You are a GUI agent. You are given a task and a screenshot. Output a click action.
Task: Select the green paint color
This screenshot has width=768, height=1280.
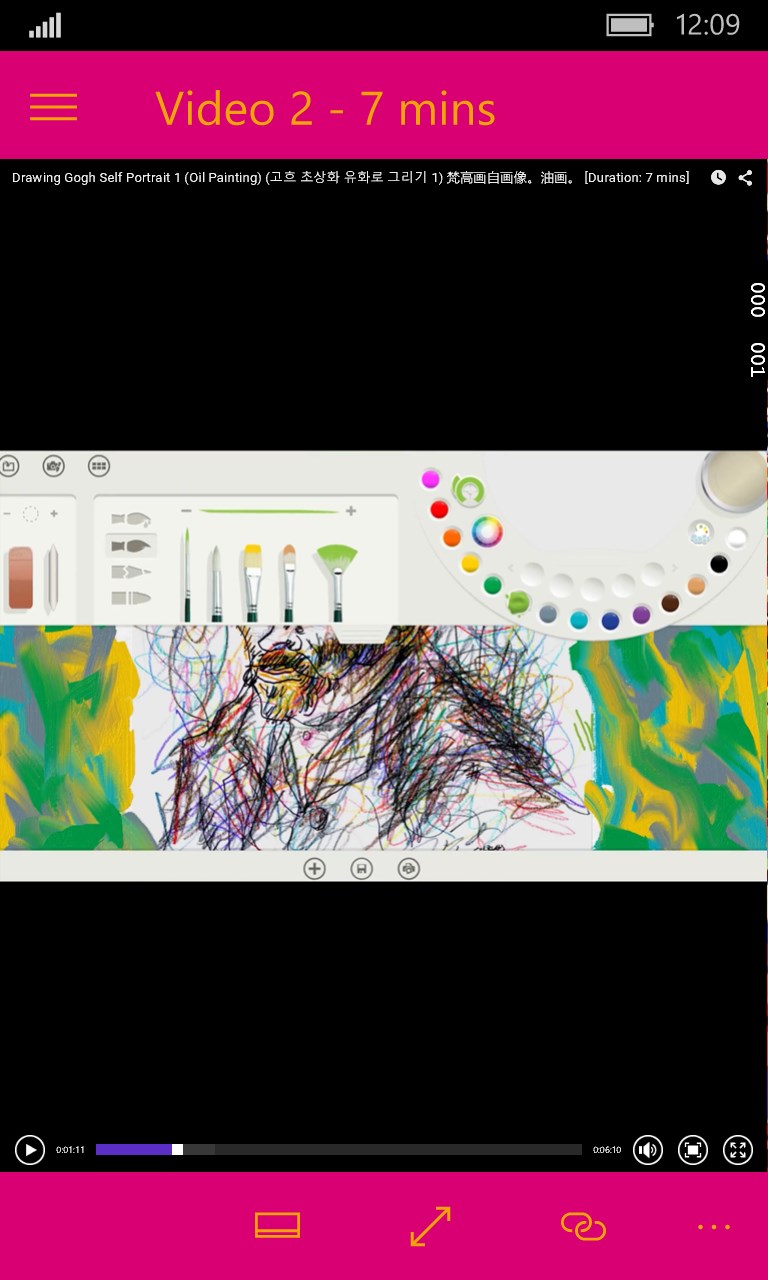(x=493, y=585)
